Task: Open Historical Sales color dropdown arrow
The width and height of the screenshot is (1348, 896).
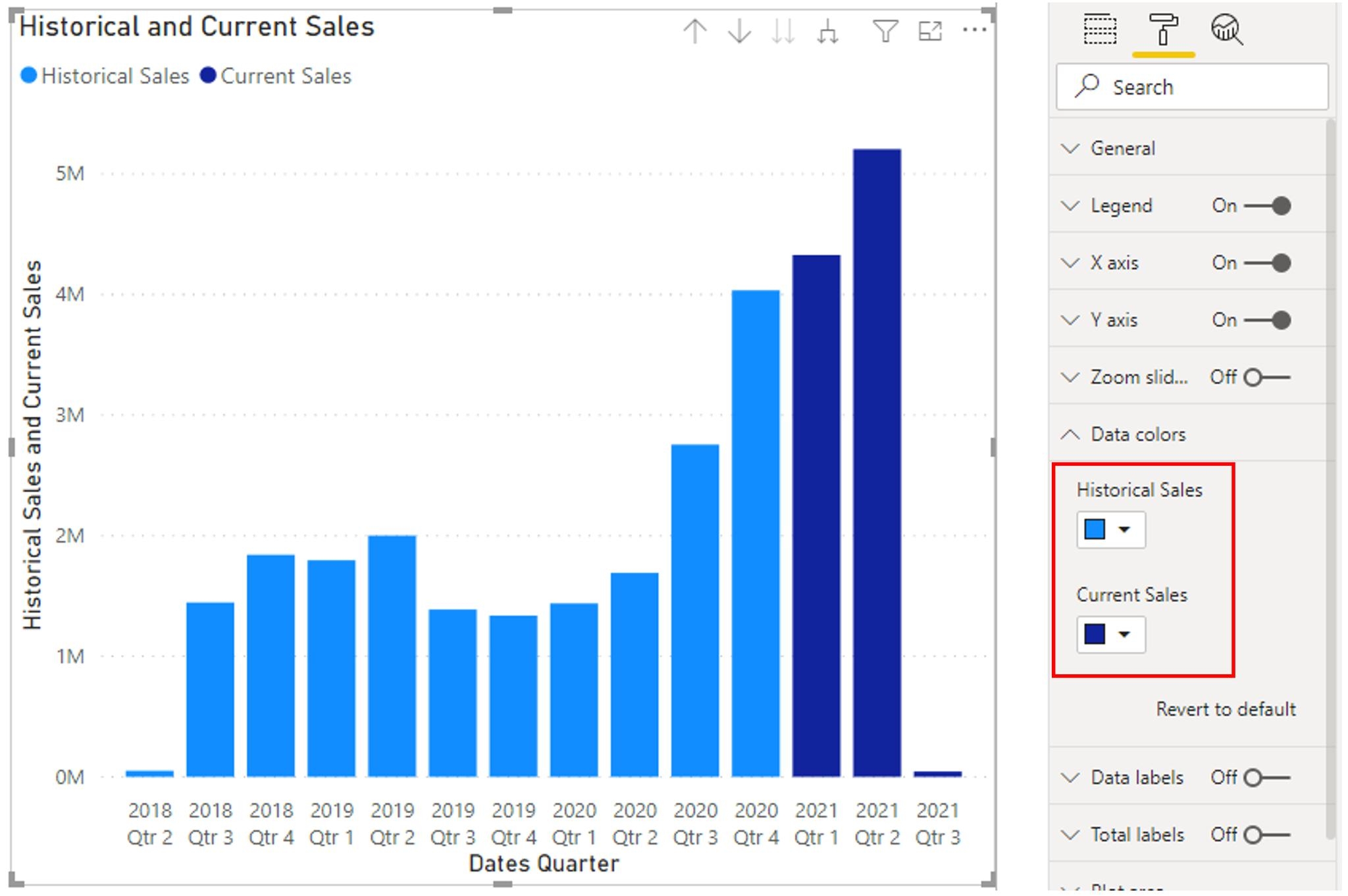Action: tap(1124, 530)
